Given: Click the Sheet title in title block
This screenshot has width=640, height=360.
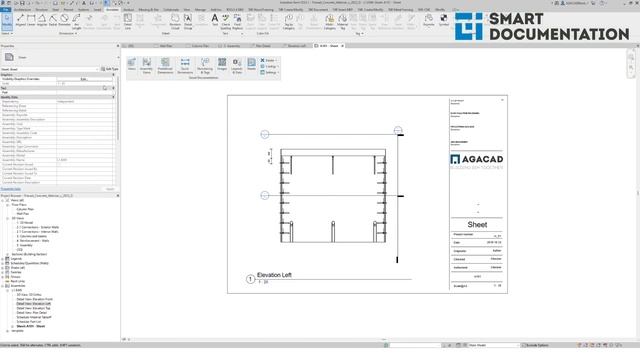Looking at the screenshot, I should pos(477,225).
